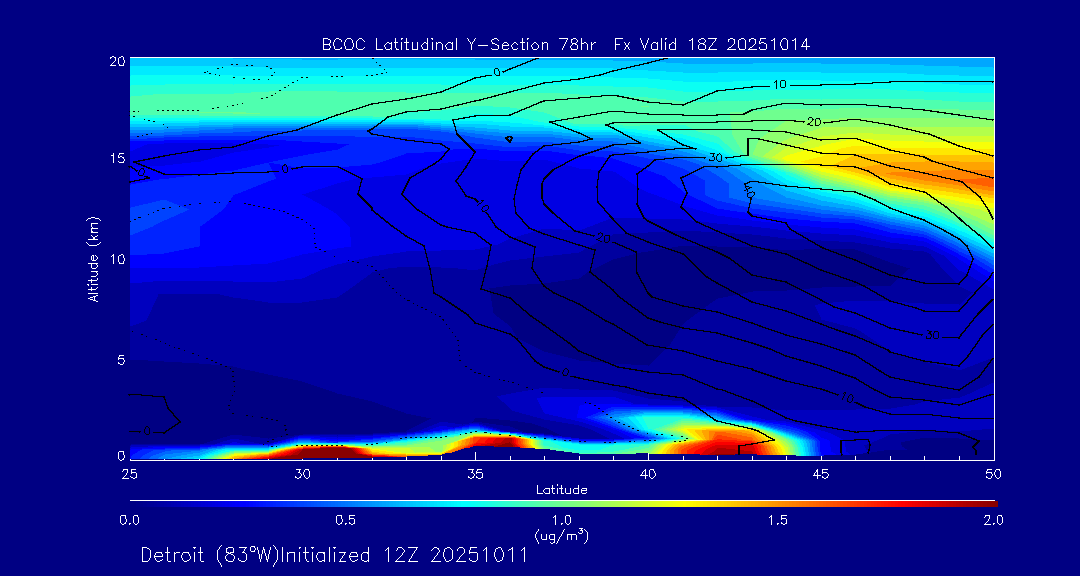Click latitude axis tick label "25"
Viewport: 1080px width, 576px height.
click(129, 474)
